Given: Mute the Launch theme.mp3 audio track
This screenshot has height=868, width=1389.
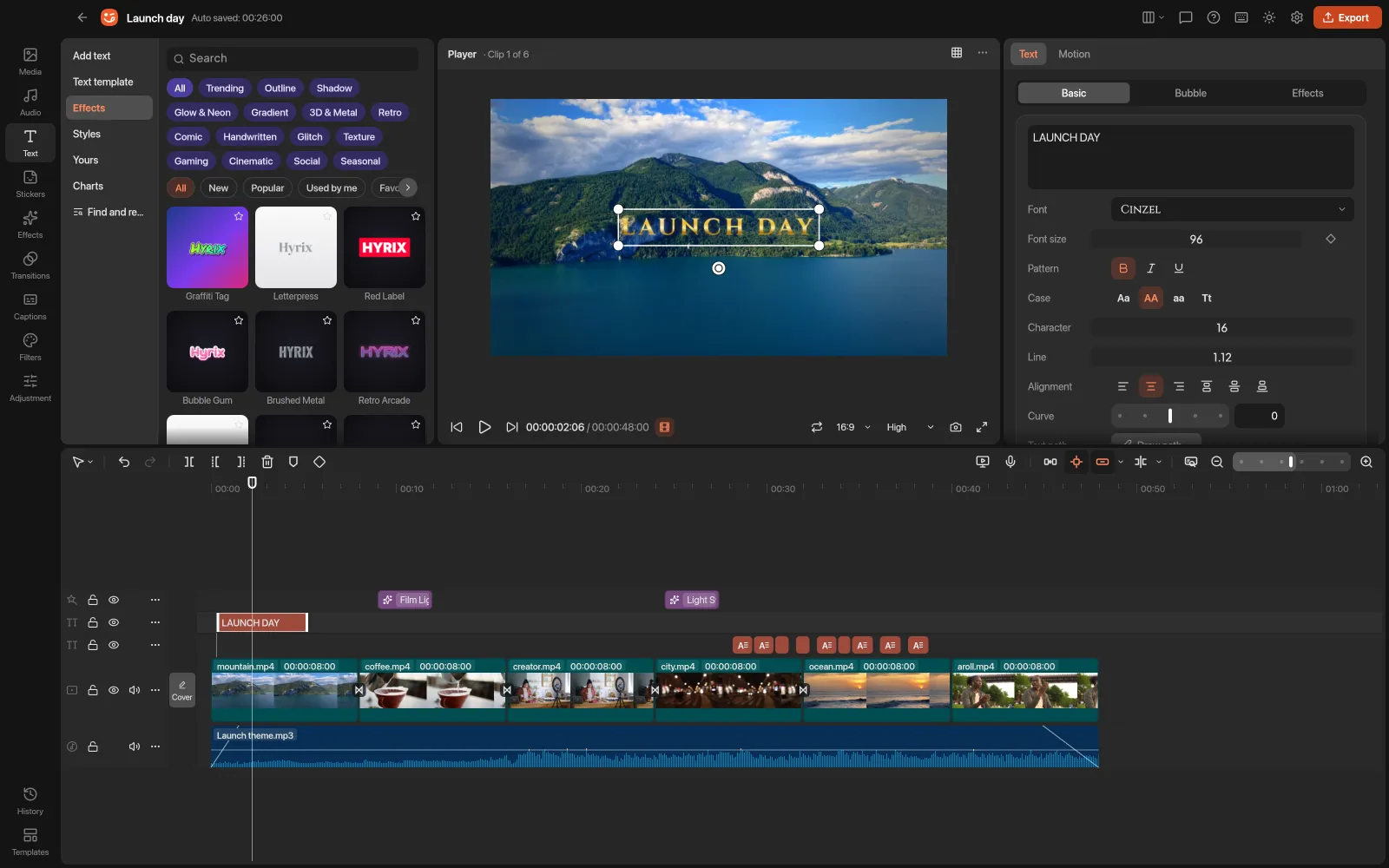Looking at the screenshot, I should pyautogui.click(x=135, y=746).
